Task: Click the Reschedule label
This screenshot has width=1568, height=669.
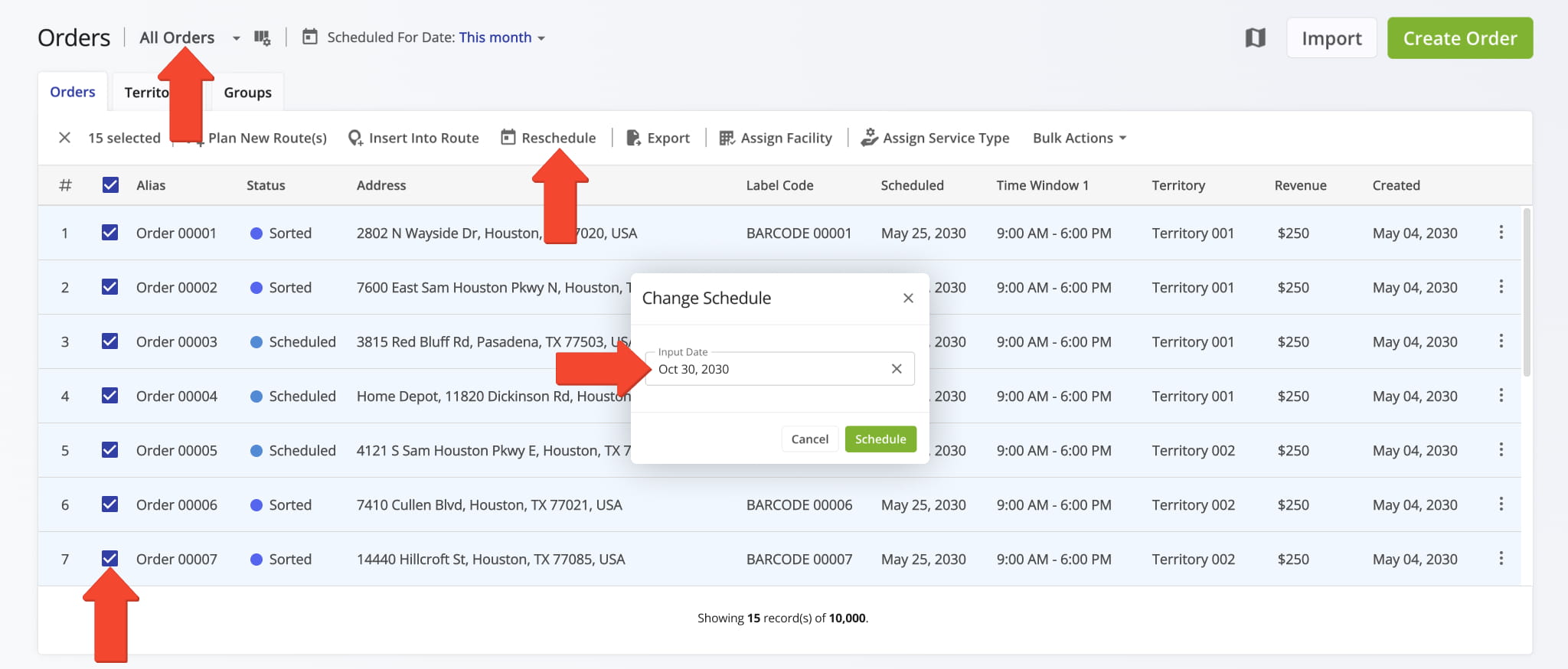Action: (558, 138)
